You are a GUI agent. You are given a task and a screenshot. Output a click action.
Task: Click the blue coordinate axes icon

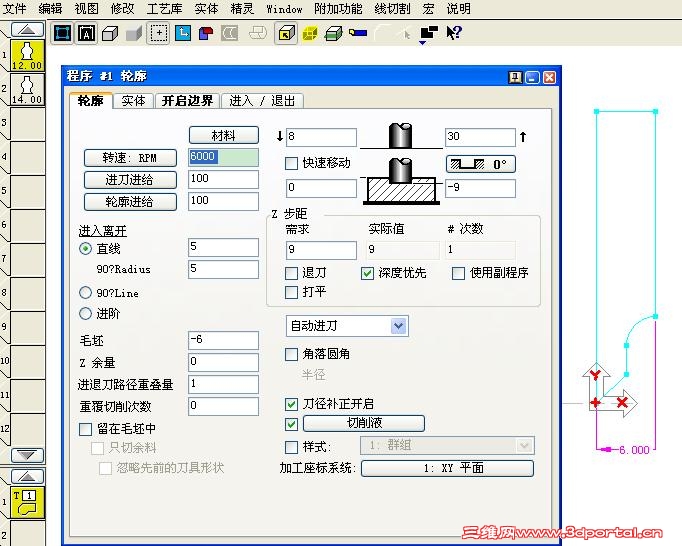[183, 33]
